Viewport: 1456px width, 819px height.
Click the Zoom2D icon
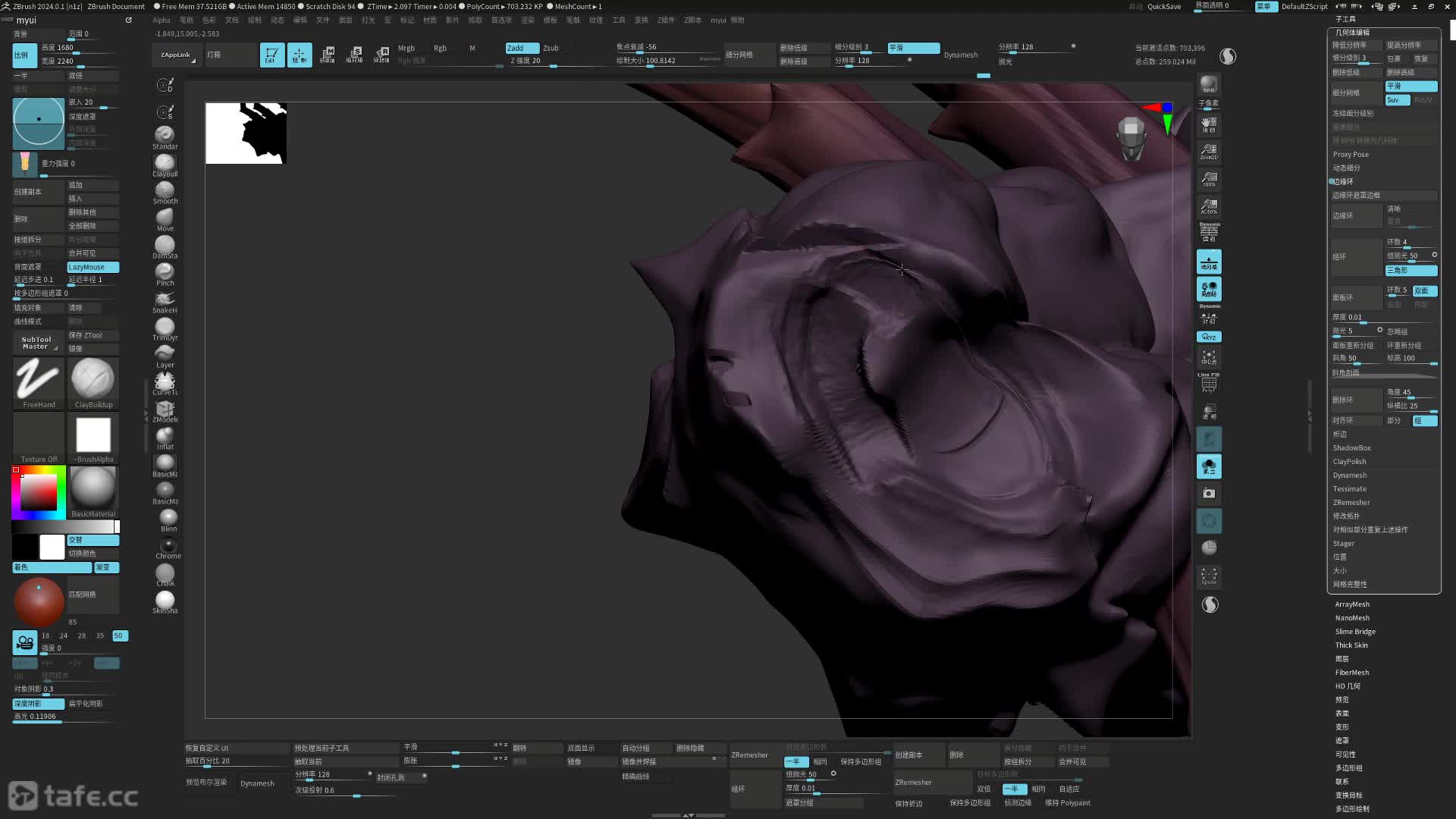[1209, 151]
